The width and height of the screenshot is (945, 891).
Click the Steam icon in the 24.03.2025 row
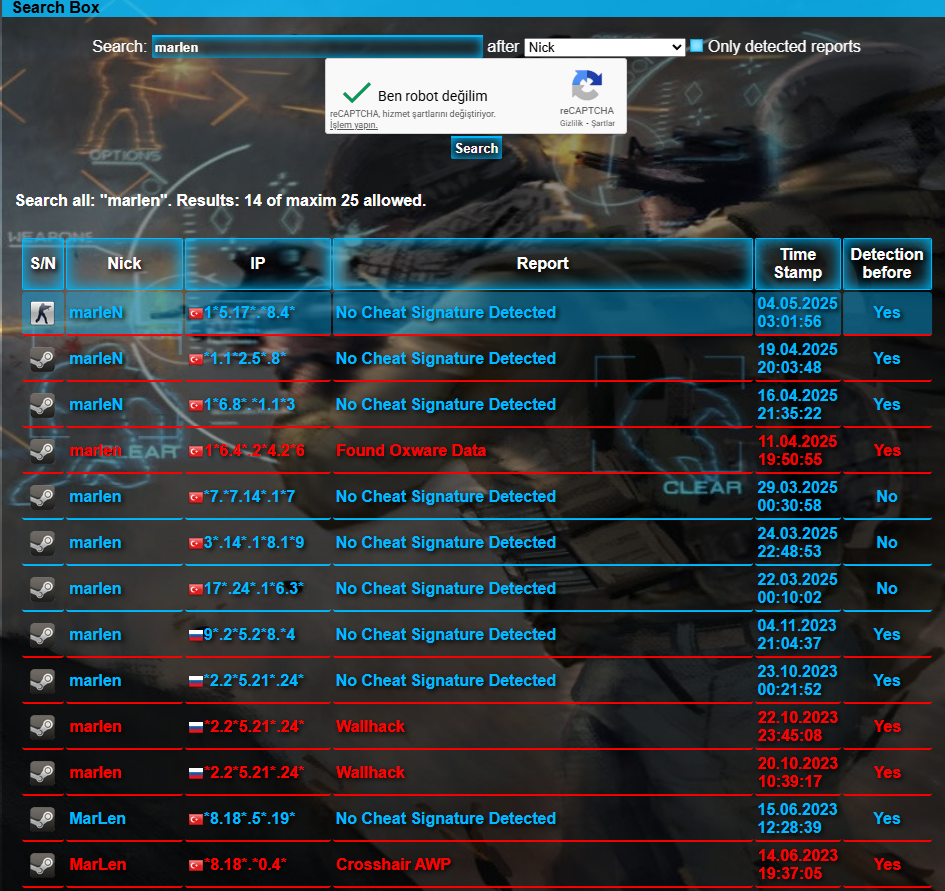[x=43, y=543]
